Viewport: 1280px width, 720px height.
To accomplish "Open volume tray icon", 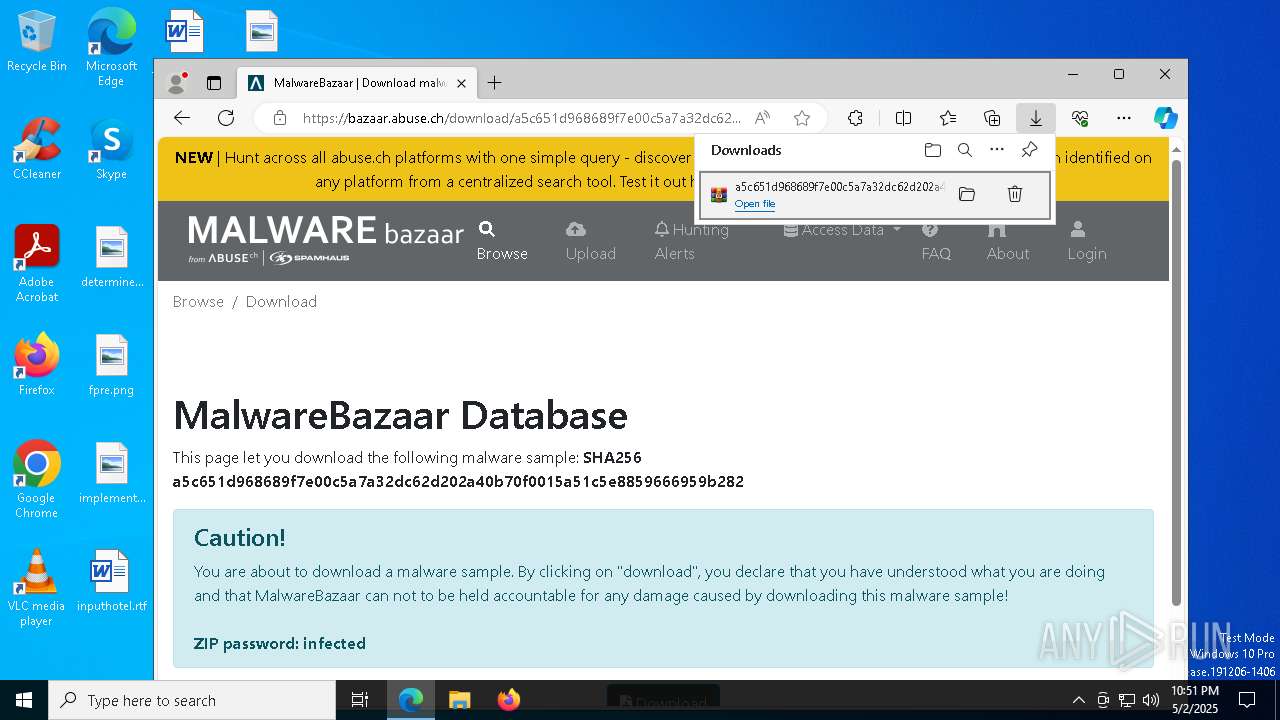I will pos(1151,700).
